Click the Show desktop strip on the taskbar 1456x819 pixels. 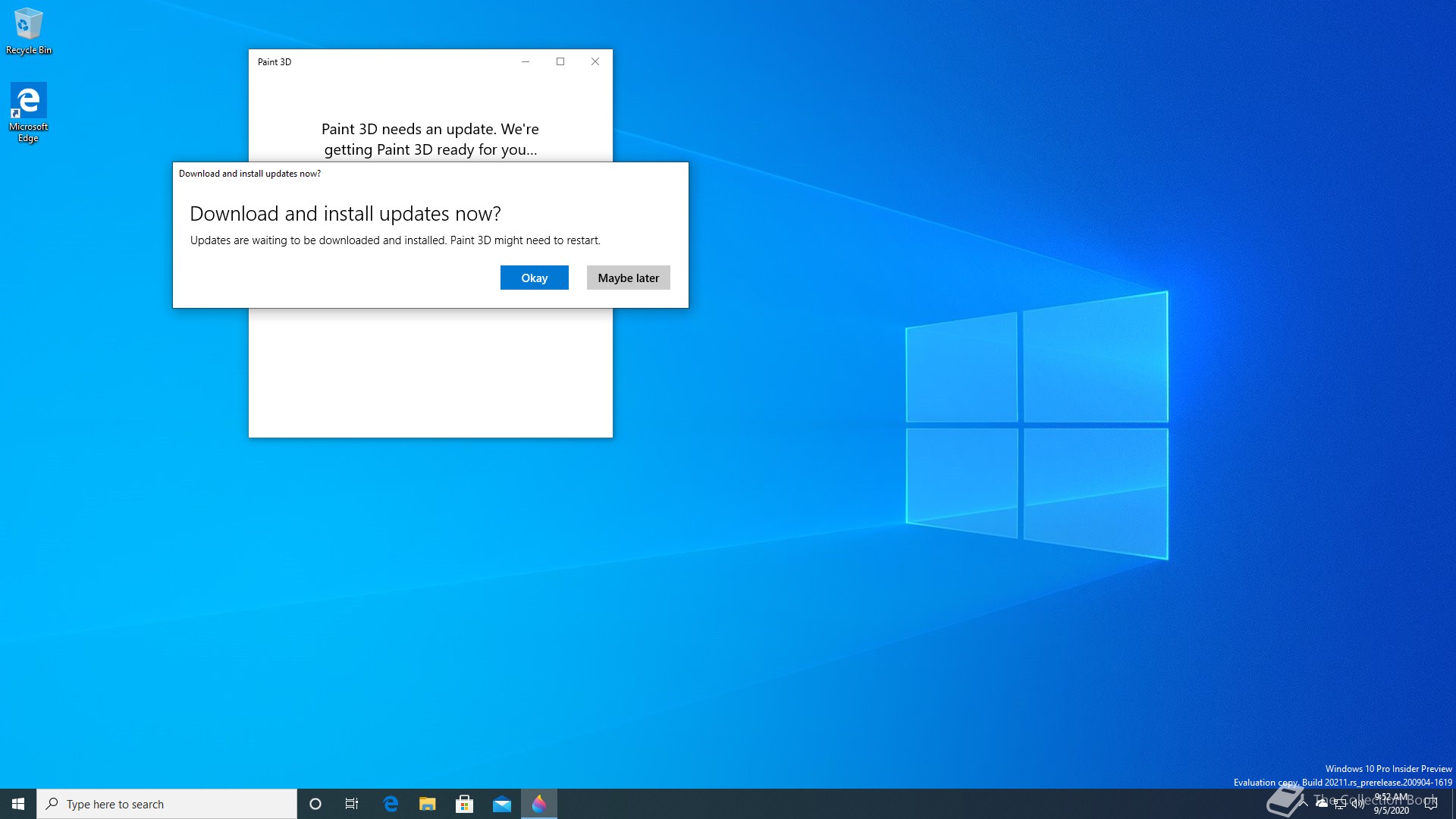point(1453,804)
